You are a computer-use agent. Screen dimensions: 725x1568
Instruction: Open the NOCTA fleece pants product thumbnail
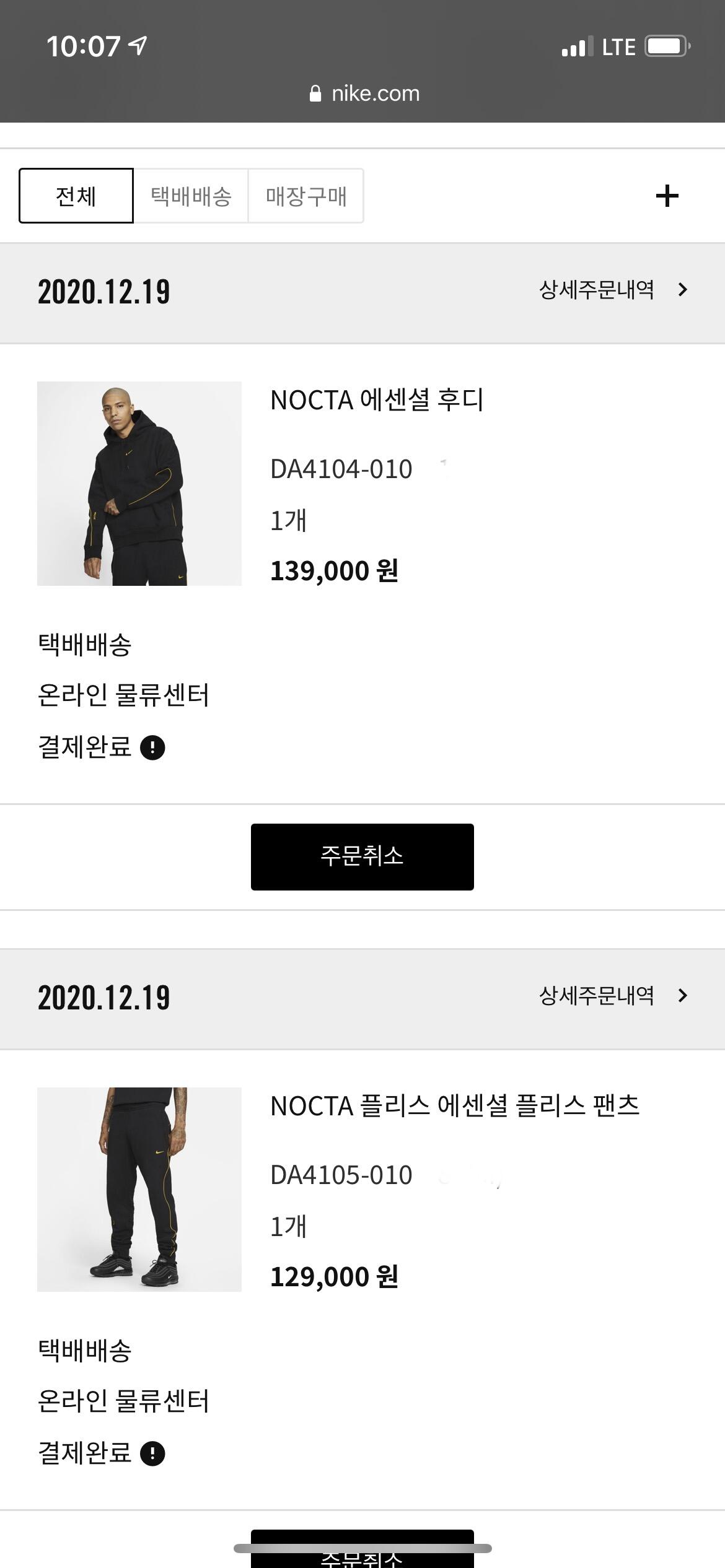(139, 1190)
